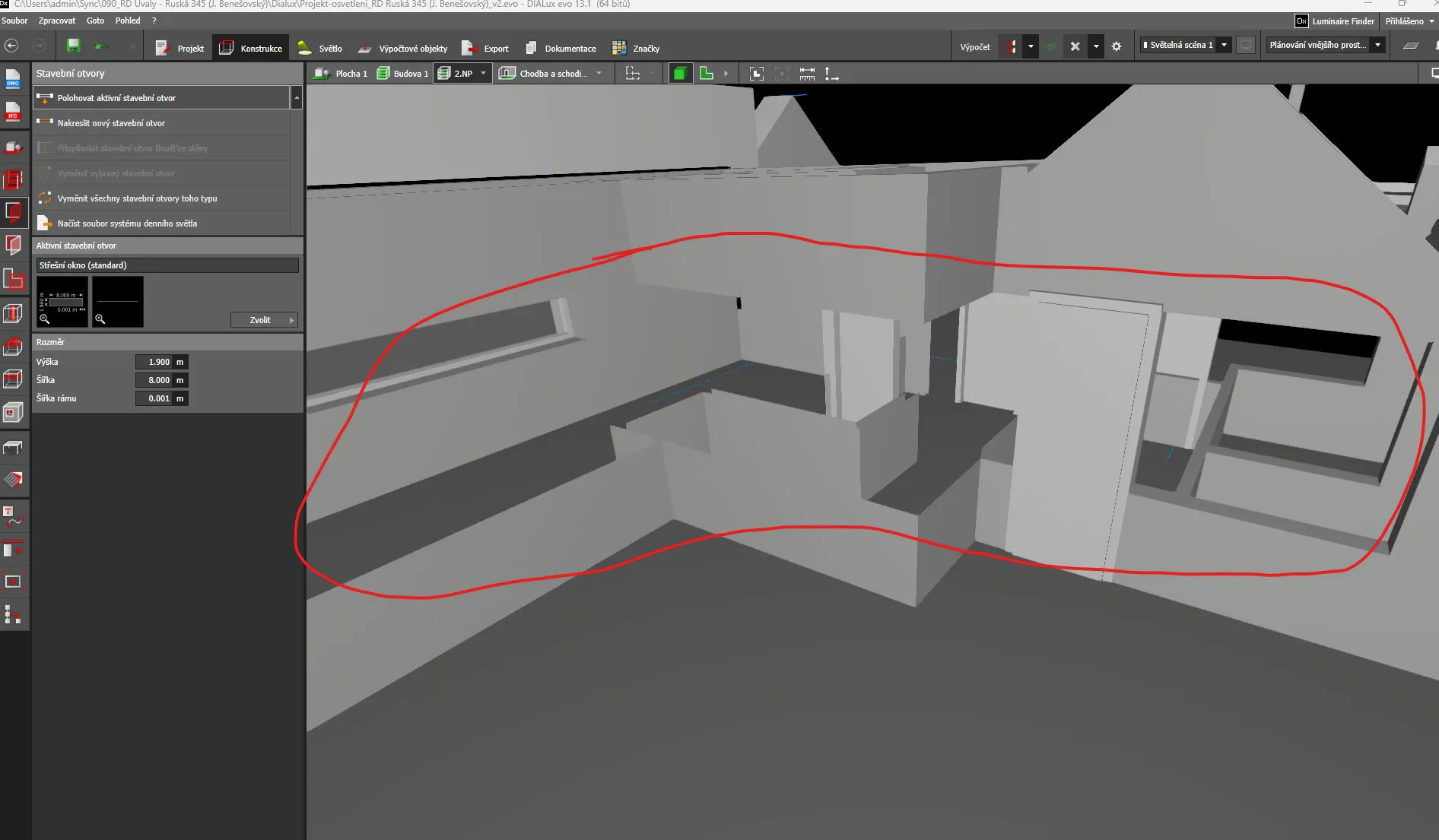Image resolution: width=1439 pixels, height=840 pixels.
Task: Expand more views arrow after floor plan view
Action: [726, 74]
